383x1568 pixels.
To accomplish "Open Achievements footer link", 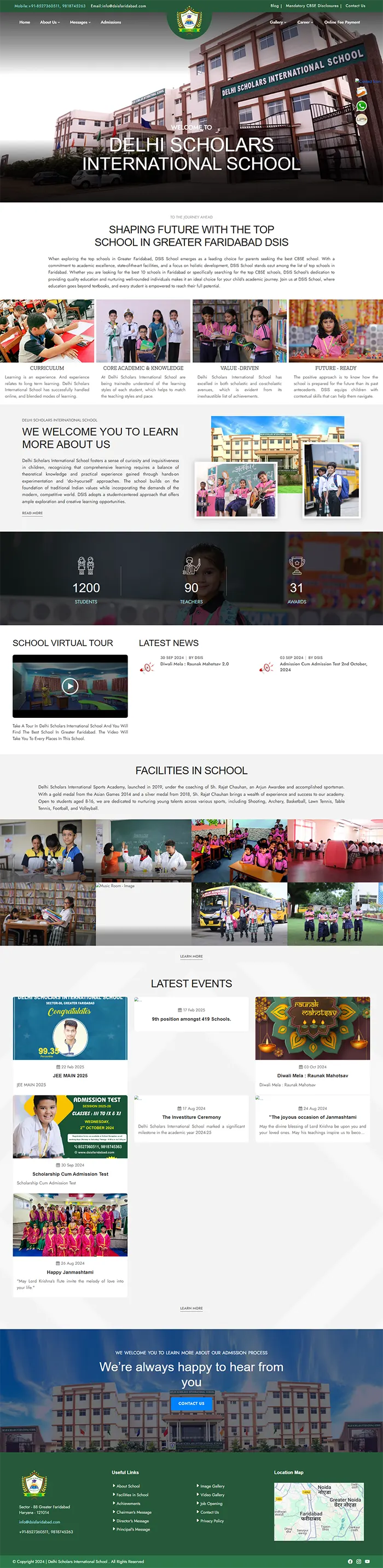I will click(x=128, y=1503).
